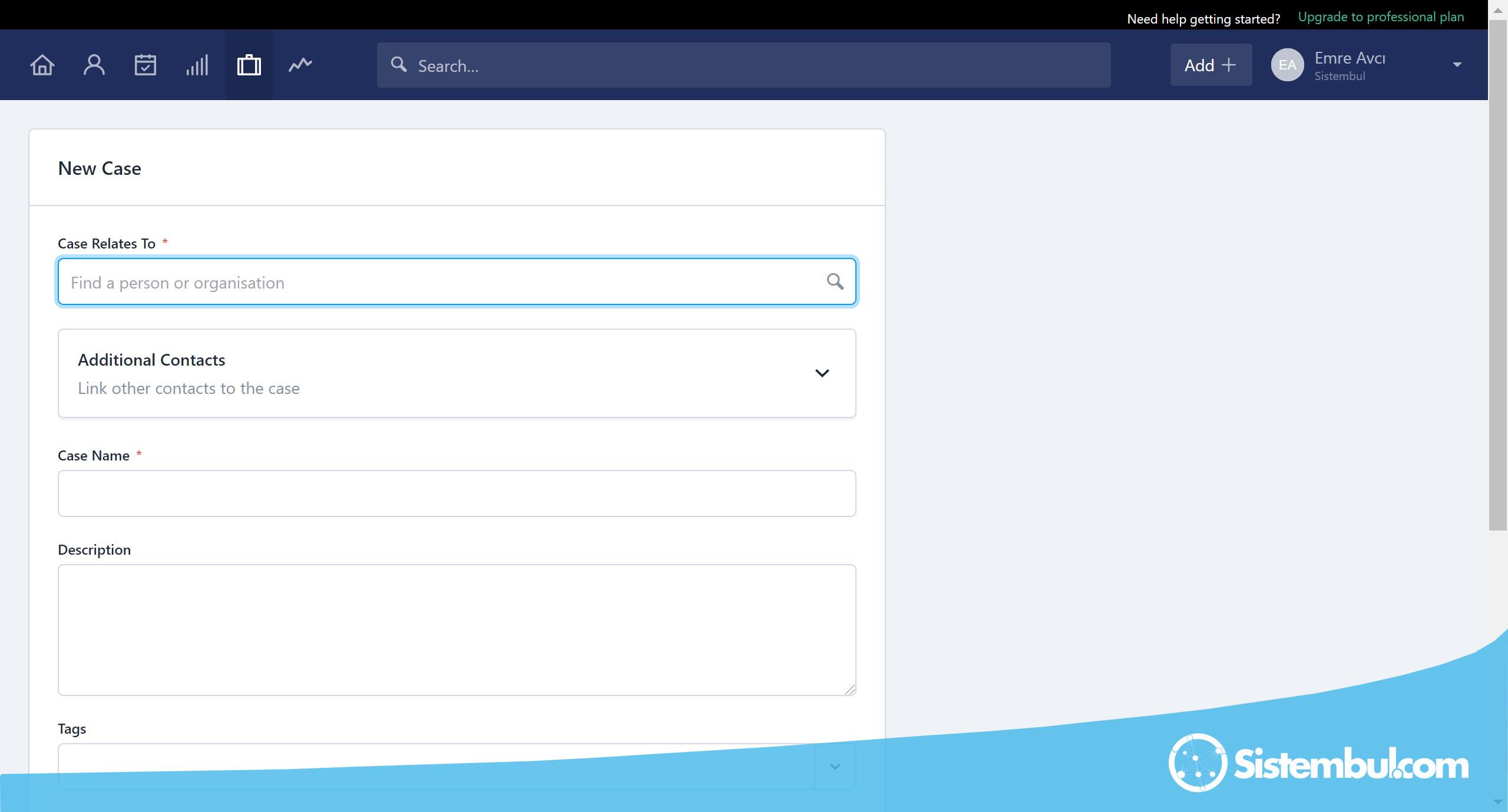Open the People and organisations icon
1508x812 pixels.
pos(94,65)
